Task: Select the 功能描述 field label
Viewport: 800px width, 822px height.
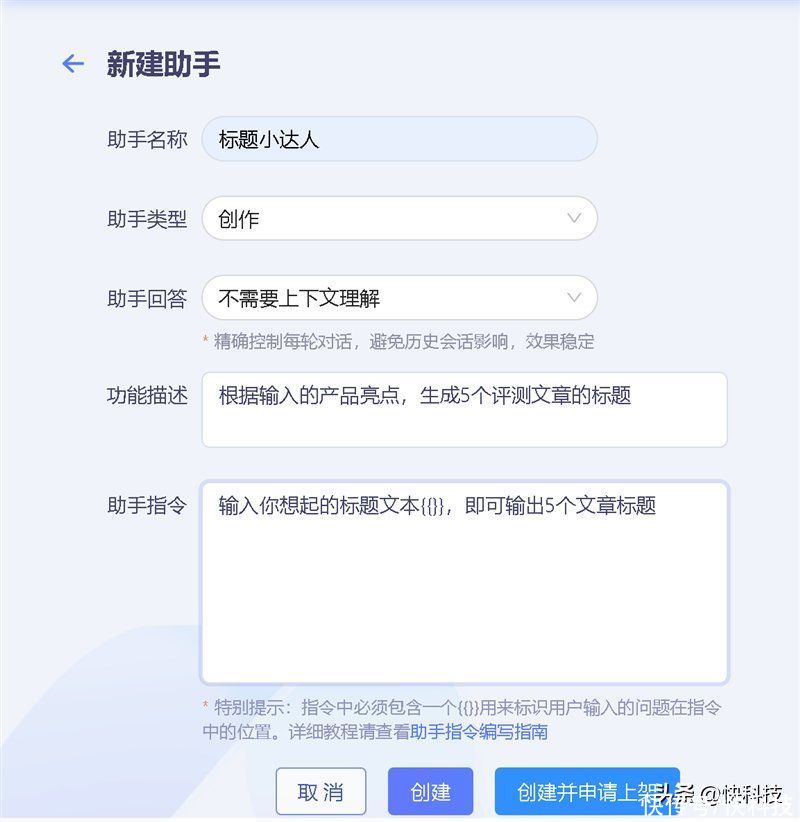Action: (x=147, y=395)
